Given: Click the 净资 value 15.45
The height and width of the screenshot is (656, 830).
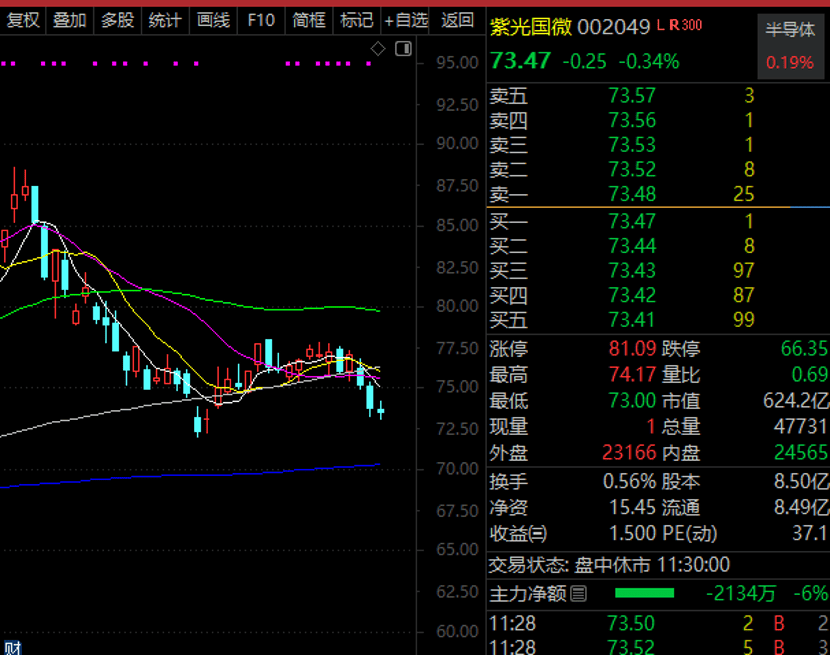Looking at the screenshot, I should [x=632, y=507].
